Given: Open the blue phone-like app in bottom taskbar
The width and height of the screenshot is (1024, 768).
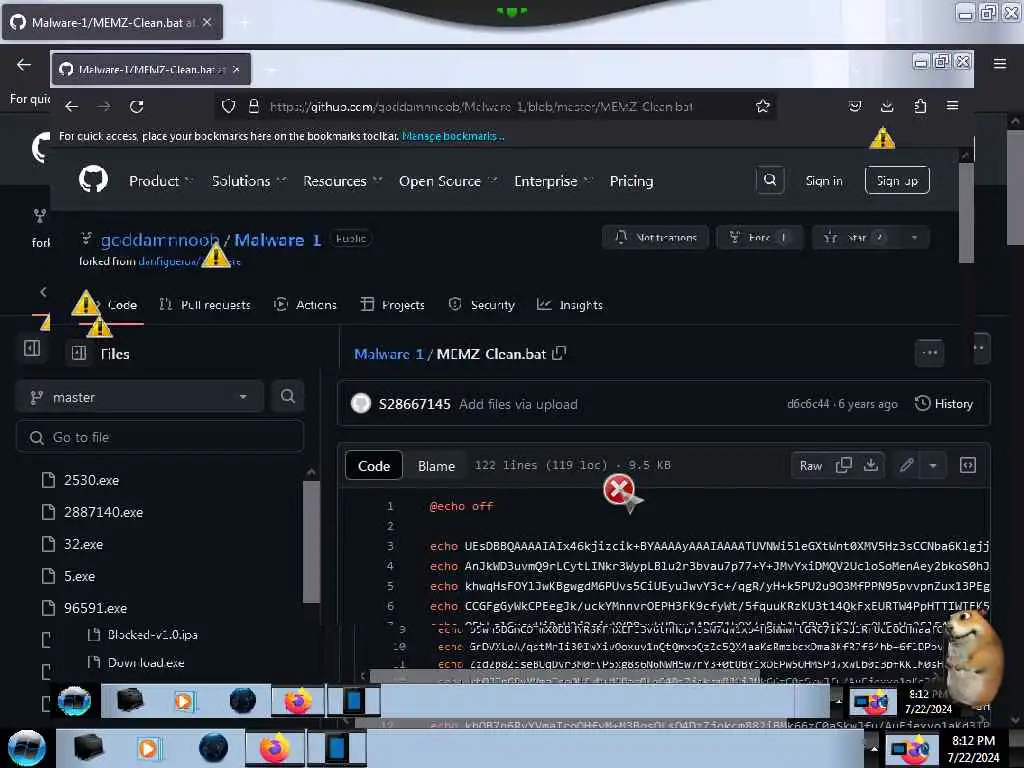Looking at the screenshot, I should [x=336, y=748].
